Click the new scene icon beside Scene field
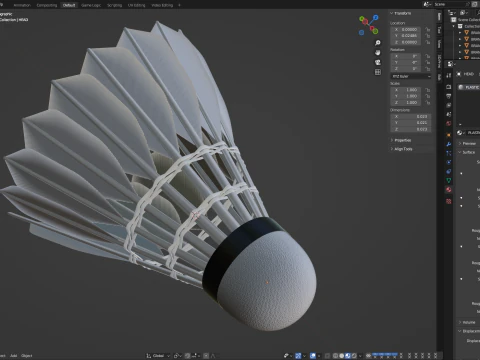This screenshot has height=360, width=480. 474,4
